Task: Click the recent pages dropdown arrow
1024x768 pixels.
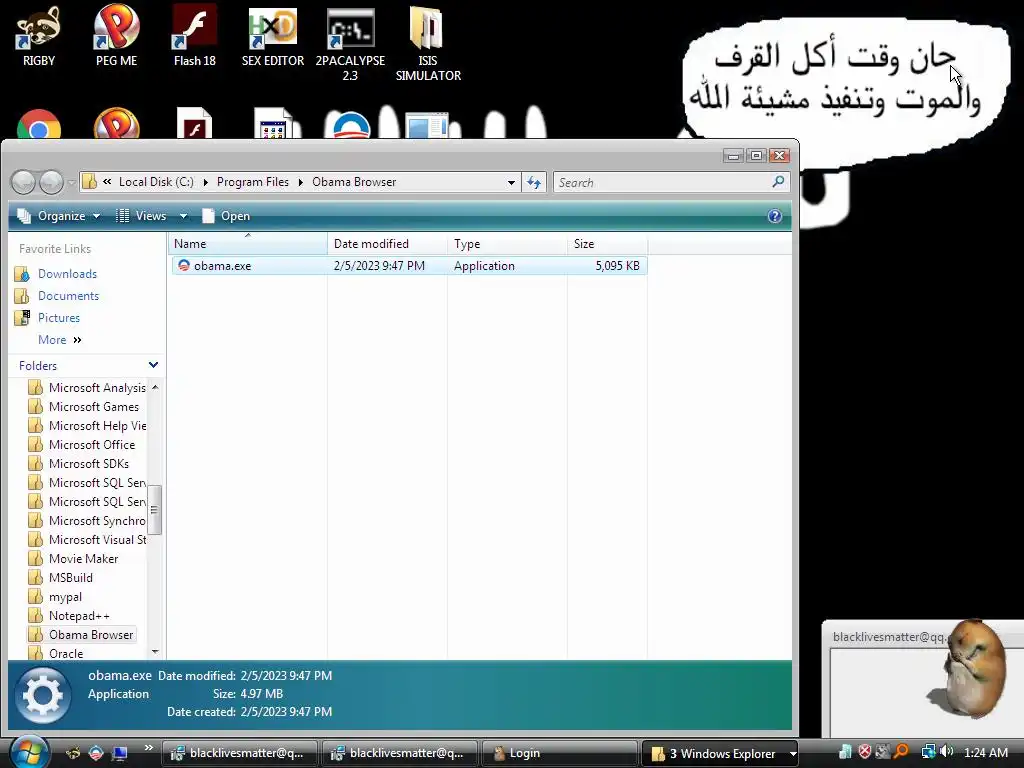Action: point(71,183)
